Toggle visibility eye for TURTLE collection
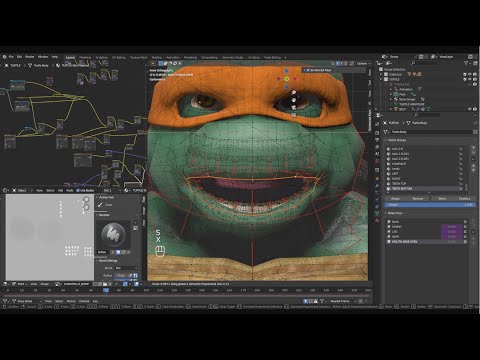Image resolution: width=480 pixels, height=360 pixels. [x=470, y=79]
